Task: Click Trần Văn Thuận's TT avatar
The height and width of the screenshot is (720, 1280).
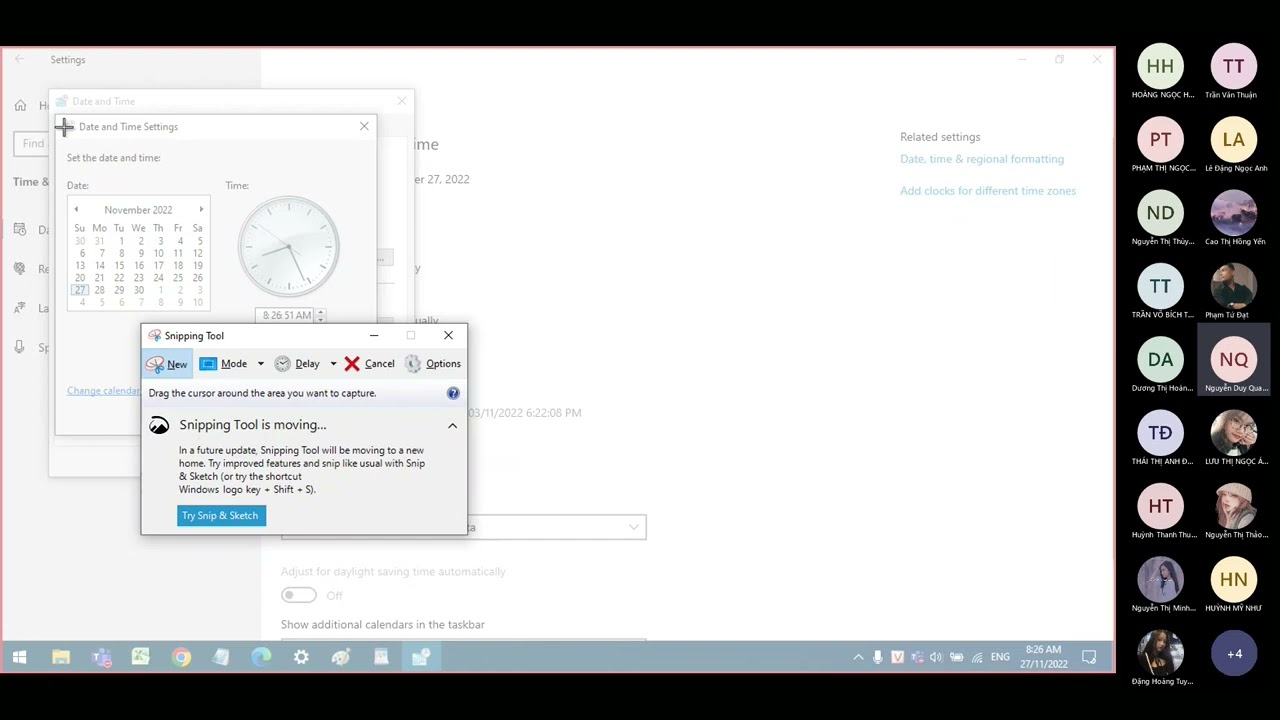Action: tap(1234, 66)
